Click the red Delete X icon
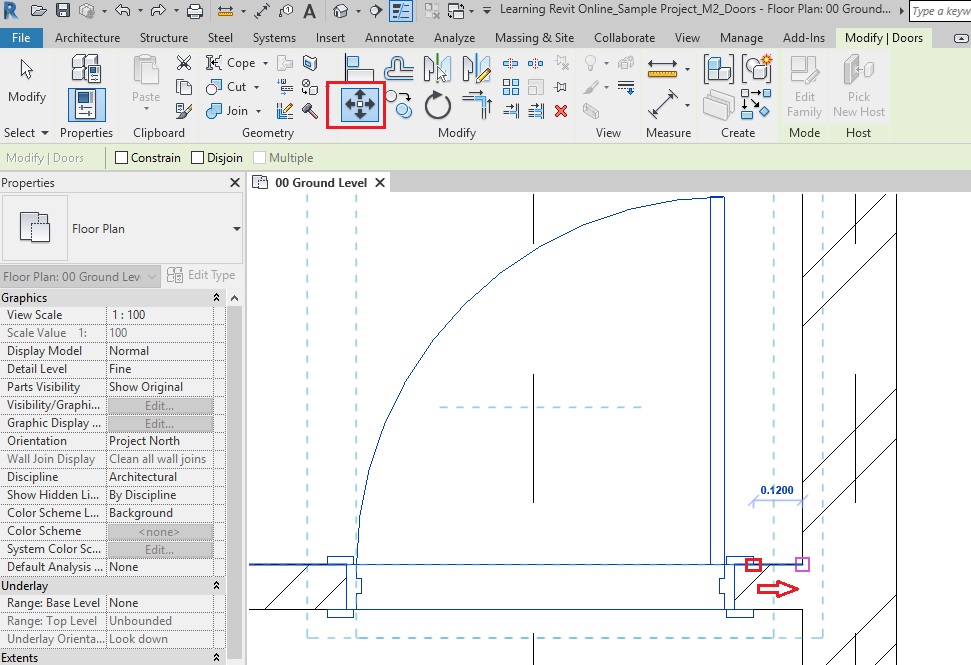The height and width of the screenshot is (665, 971). pyautogui.click(x=561, y=111)
